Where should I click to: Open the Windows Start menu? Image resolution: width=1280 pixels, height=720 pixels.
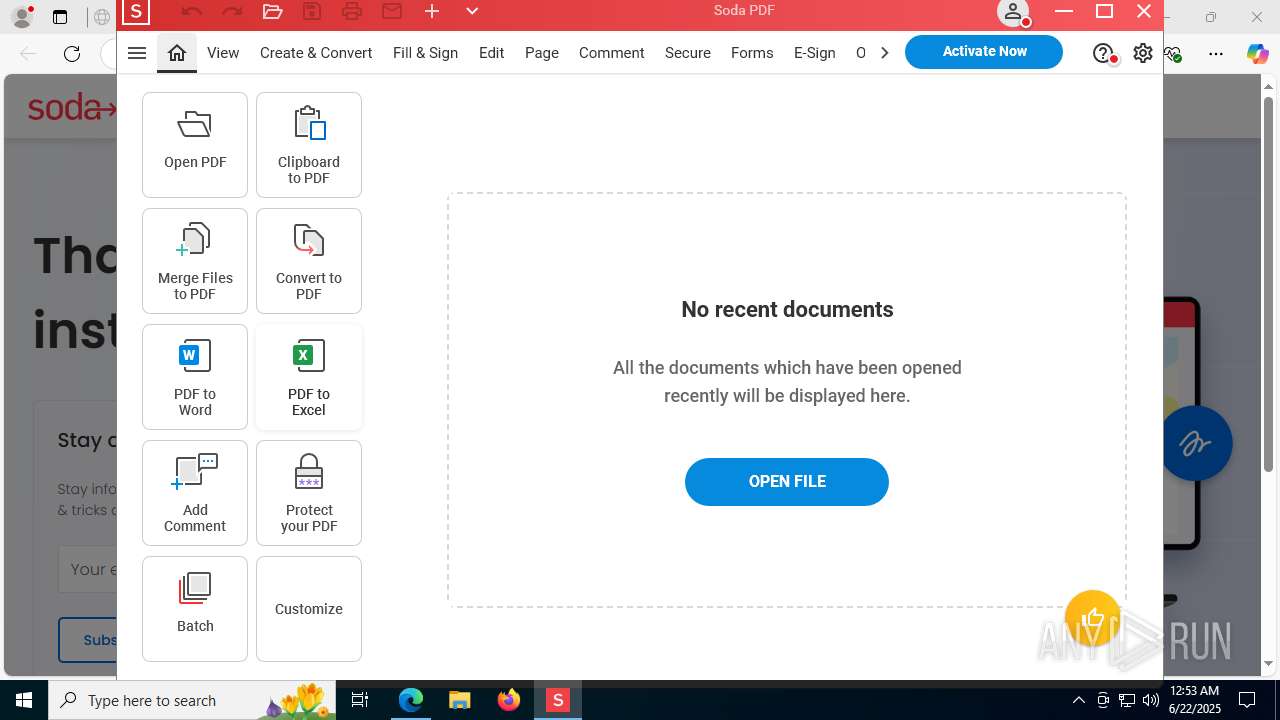(24, 700)
